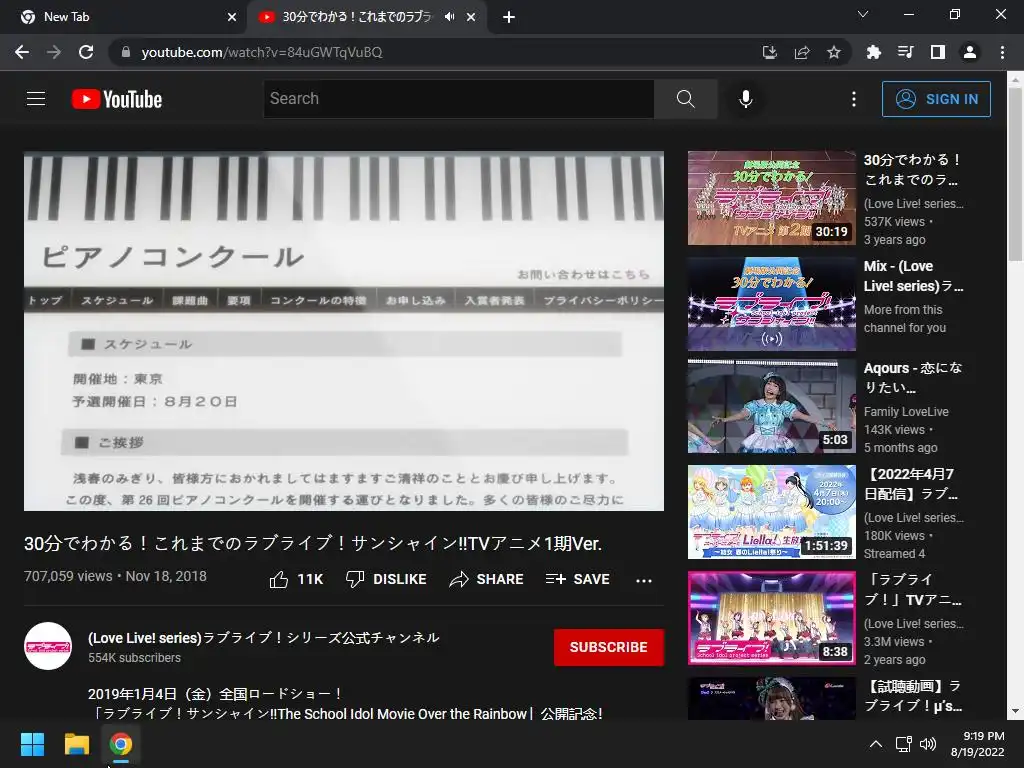Dislike the video
The width and height of the screenshot is (1024, 768).
[386, 579]
